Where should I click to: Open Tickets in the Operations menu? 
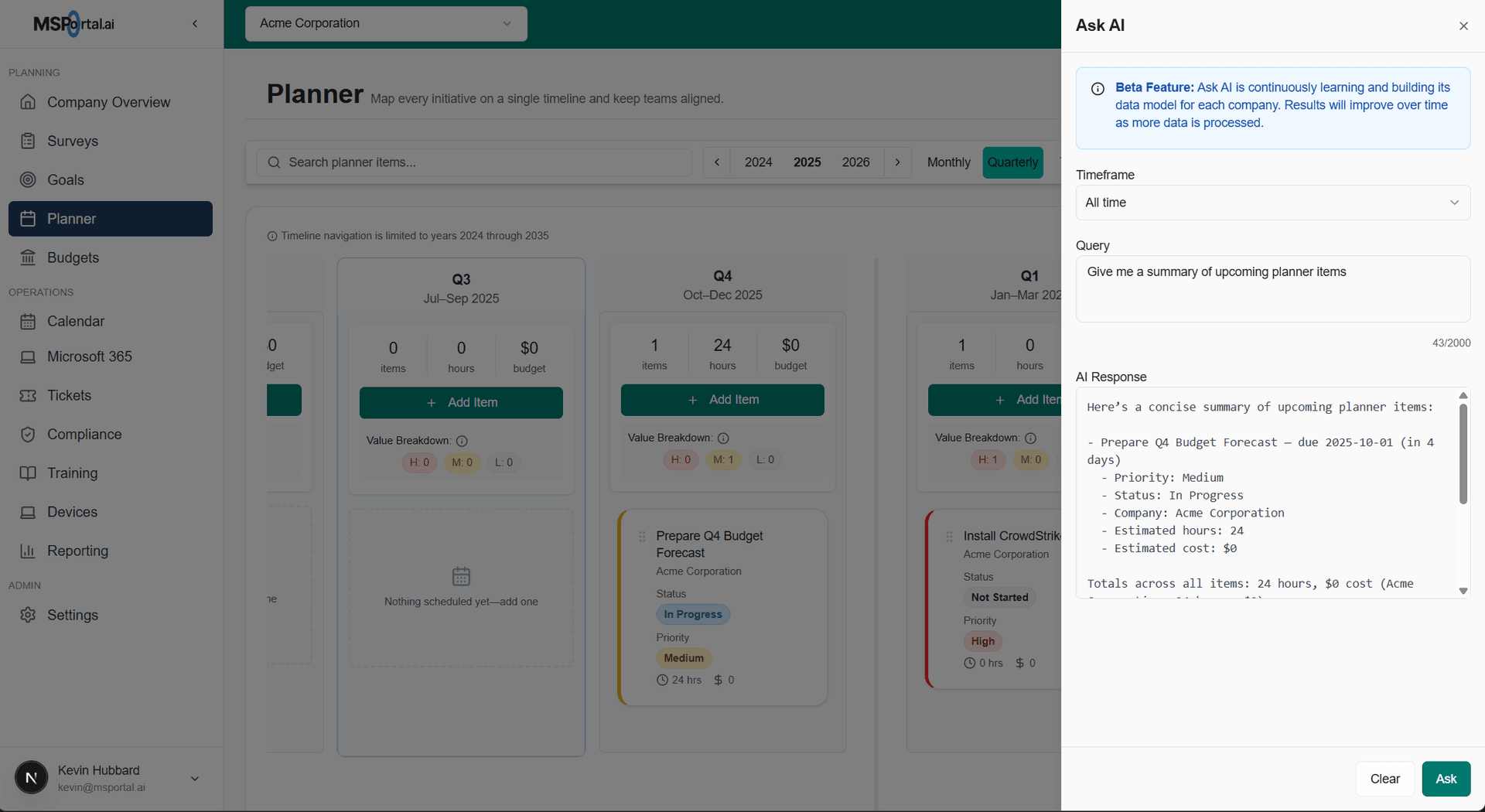pos(69,395)
